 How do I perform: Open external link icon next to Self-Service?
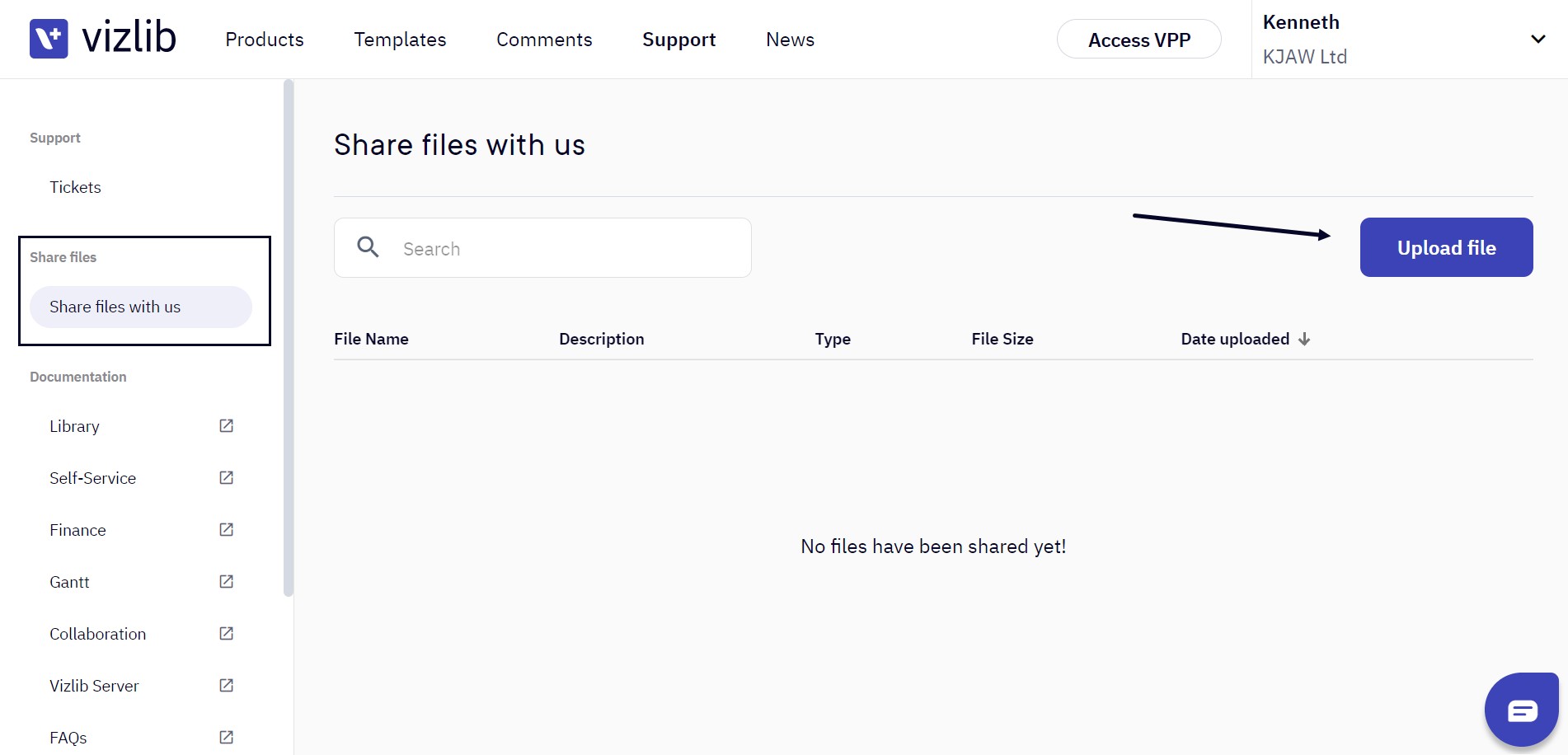click(x=226, y=477)
